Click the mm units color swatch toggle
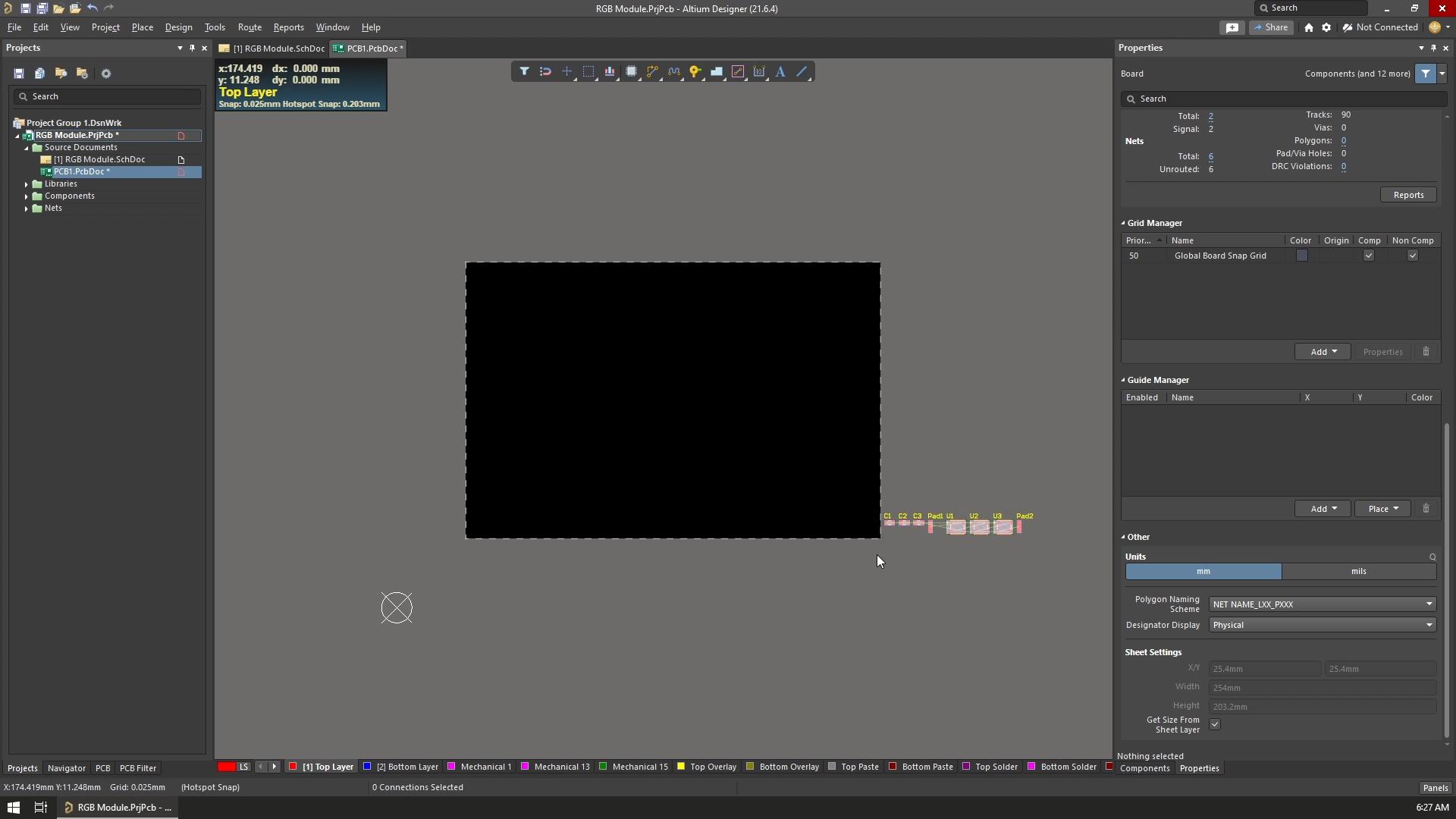This screenshot has height=819, width=1456. pos(1204,571)
